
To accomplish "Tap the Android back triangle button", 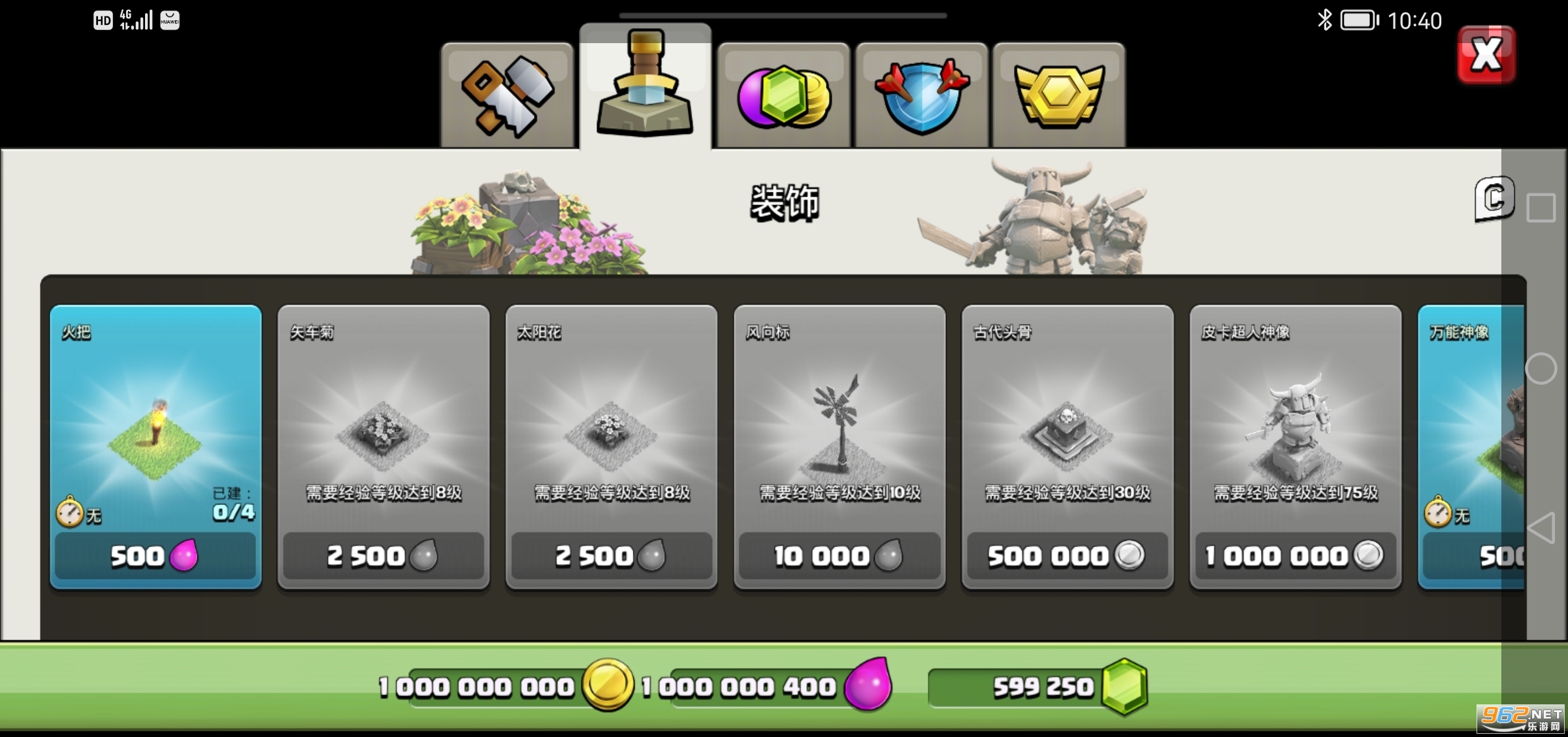I will [1541, 528].
